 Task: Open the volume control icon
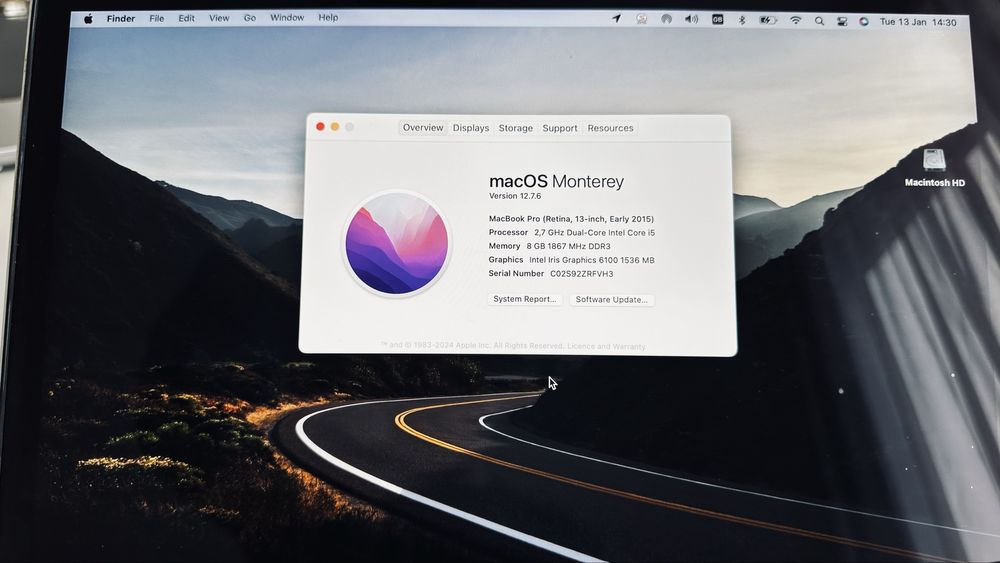691,19
